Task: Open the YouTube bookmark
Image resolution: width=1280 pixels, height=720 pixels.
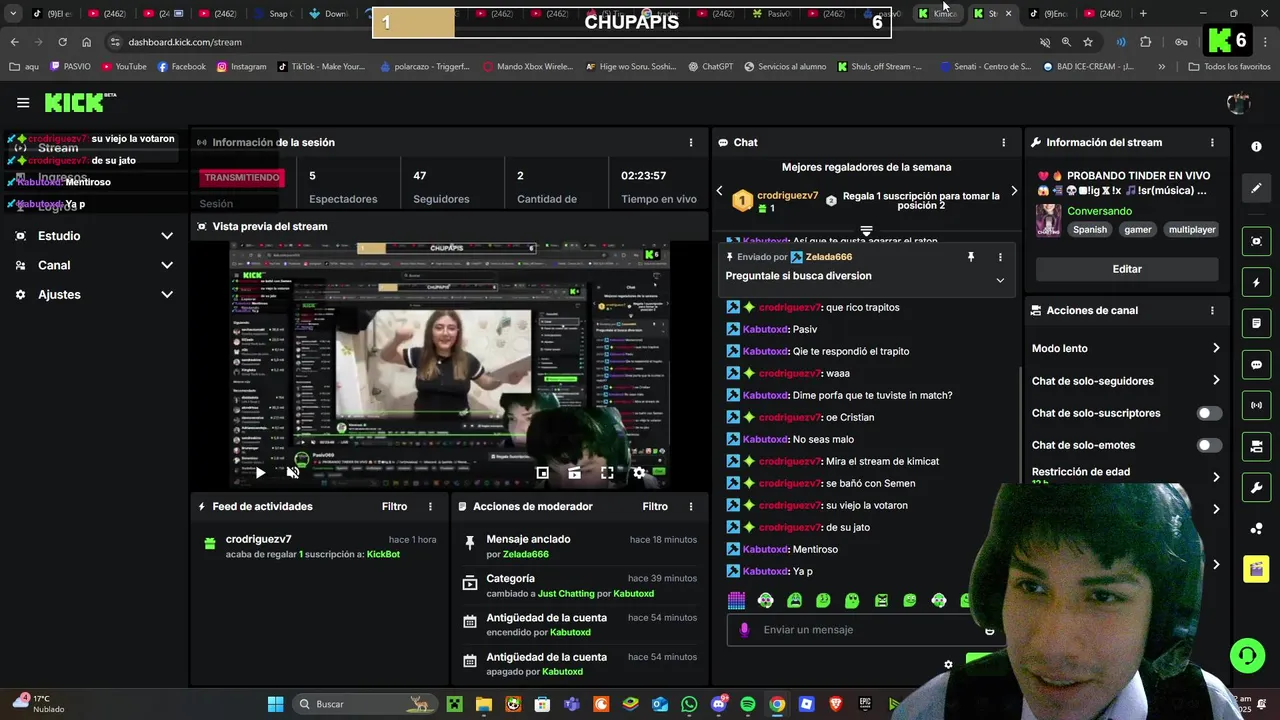Action: coord(124,66)
